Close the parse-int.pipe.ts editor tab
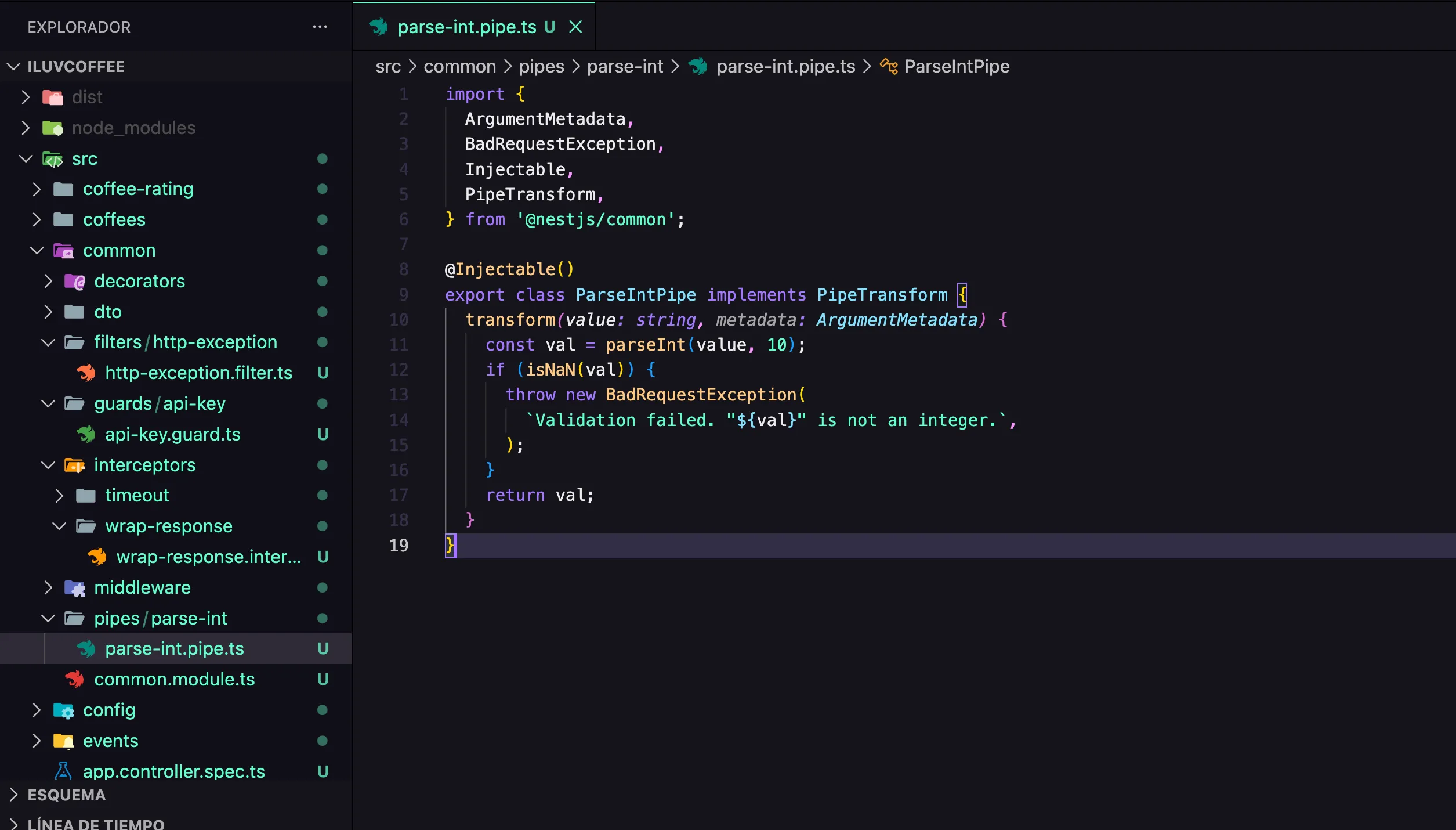This screenshot has width=1456, height=830. [x=575, y=27]
